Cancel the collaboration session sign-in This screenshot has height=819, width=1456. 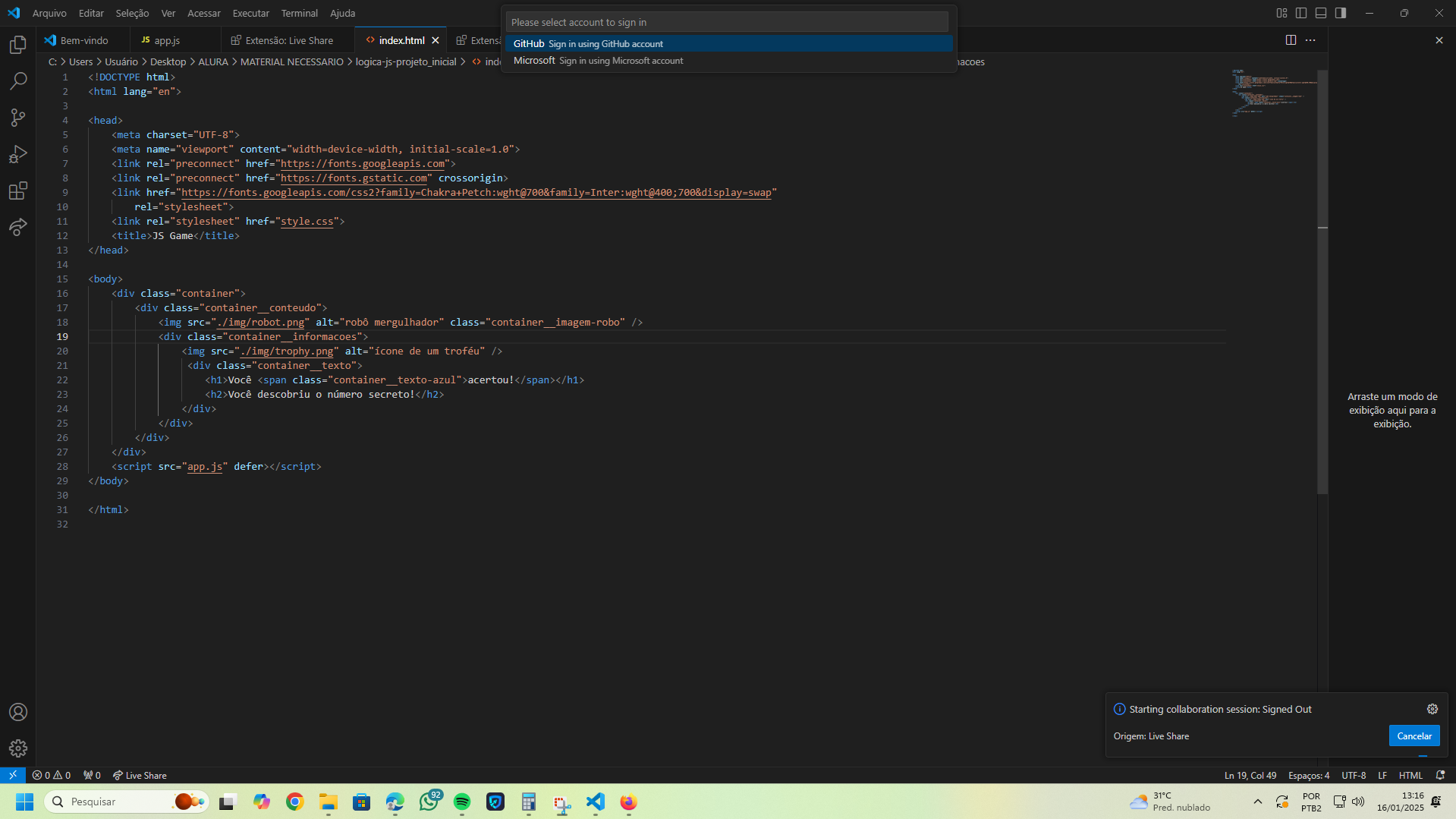pyautogui.click(x=1414, y=736)
